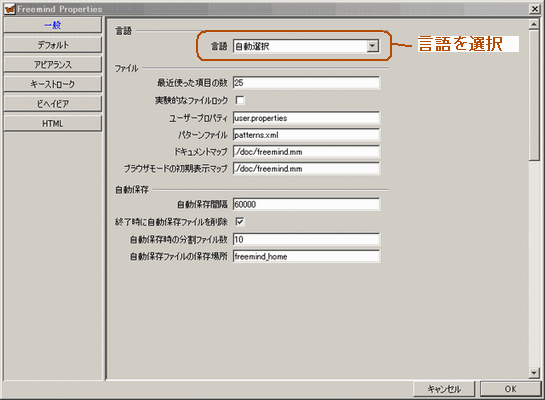The image size is (545, 400).
Task: Click the vertical scrollbar thumb
Action: (534, 95)
